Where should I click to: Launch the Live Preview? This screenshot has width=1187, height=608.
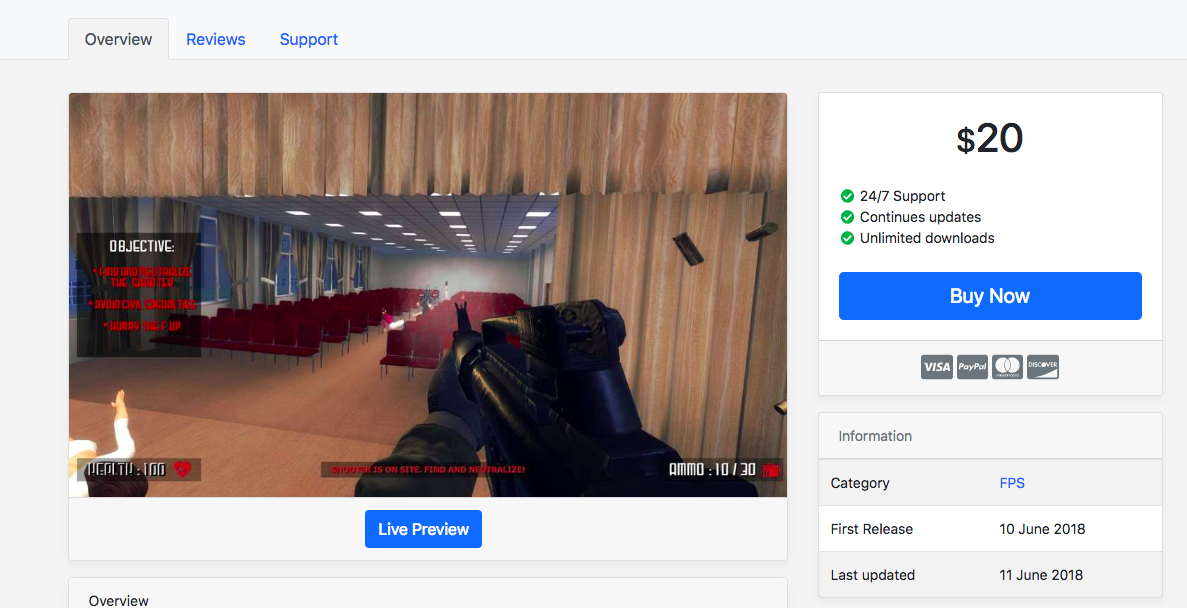click(423, 529)
